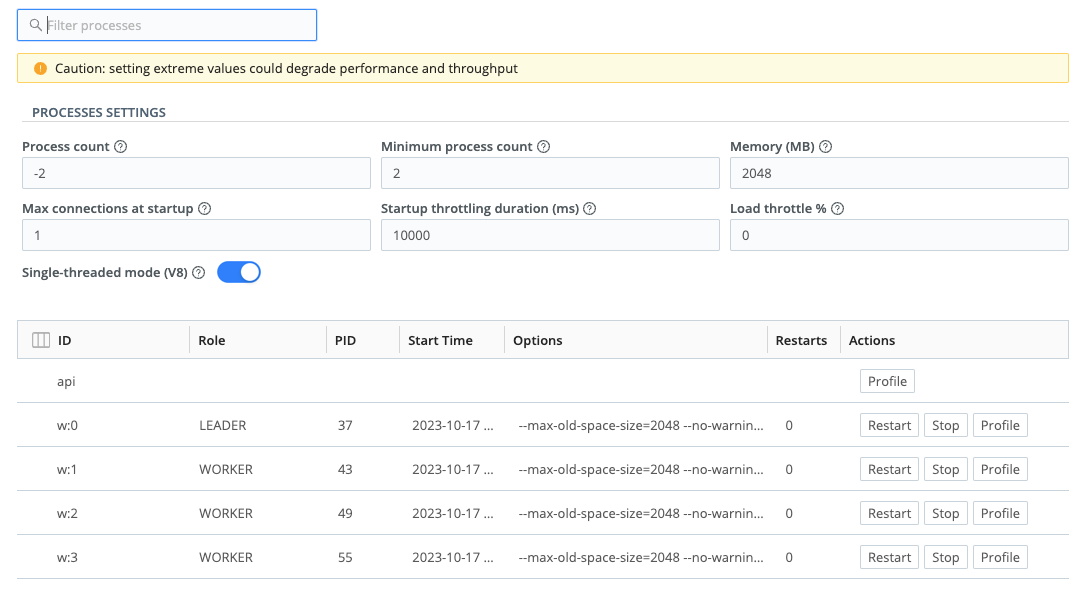
Task: View Minimum process count help tooltip
Action: click(x=543, y=146)
